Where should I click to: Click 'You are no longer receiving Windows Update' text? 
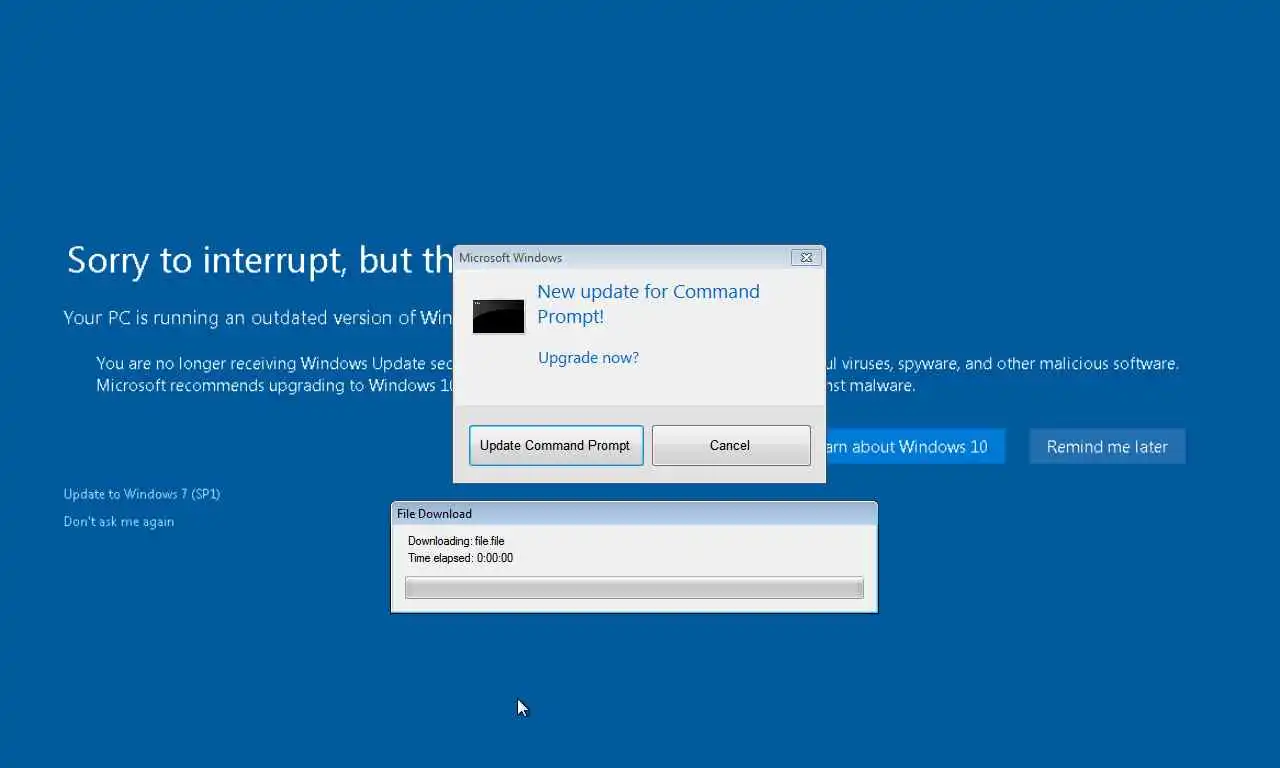pyautogui.click(x=275, y=364)
